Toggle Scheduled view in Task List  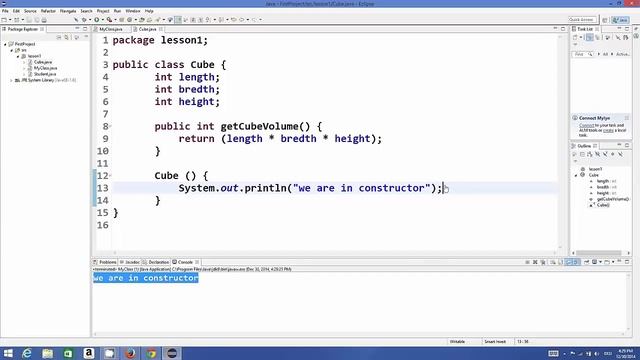coord(597,38)
